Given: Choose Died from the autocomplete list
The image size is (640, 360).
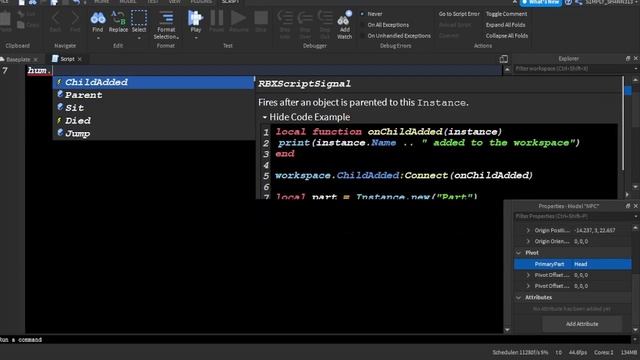Looking at the screenshot, I should tap(153, 121).
